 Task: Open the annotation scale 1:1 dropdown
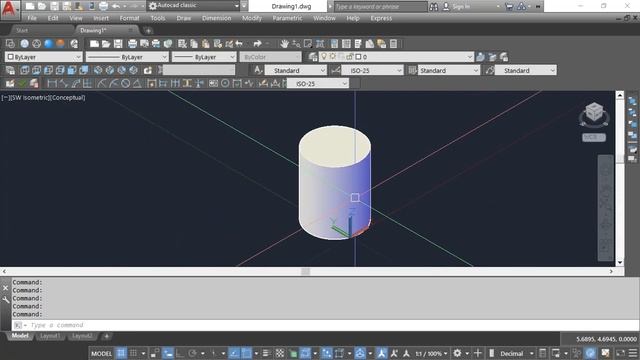coord(431,353)
